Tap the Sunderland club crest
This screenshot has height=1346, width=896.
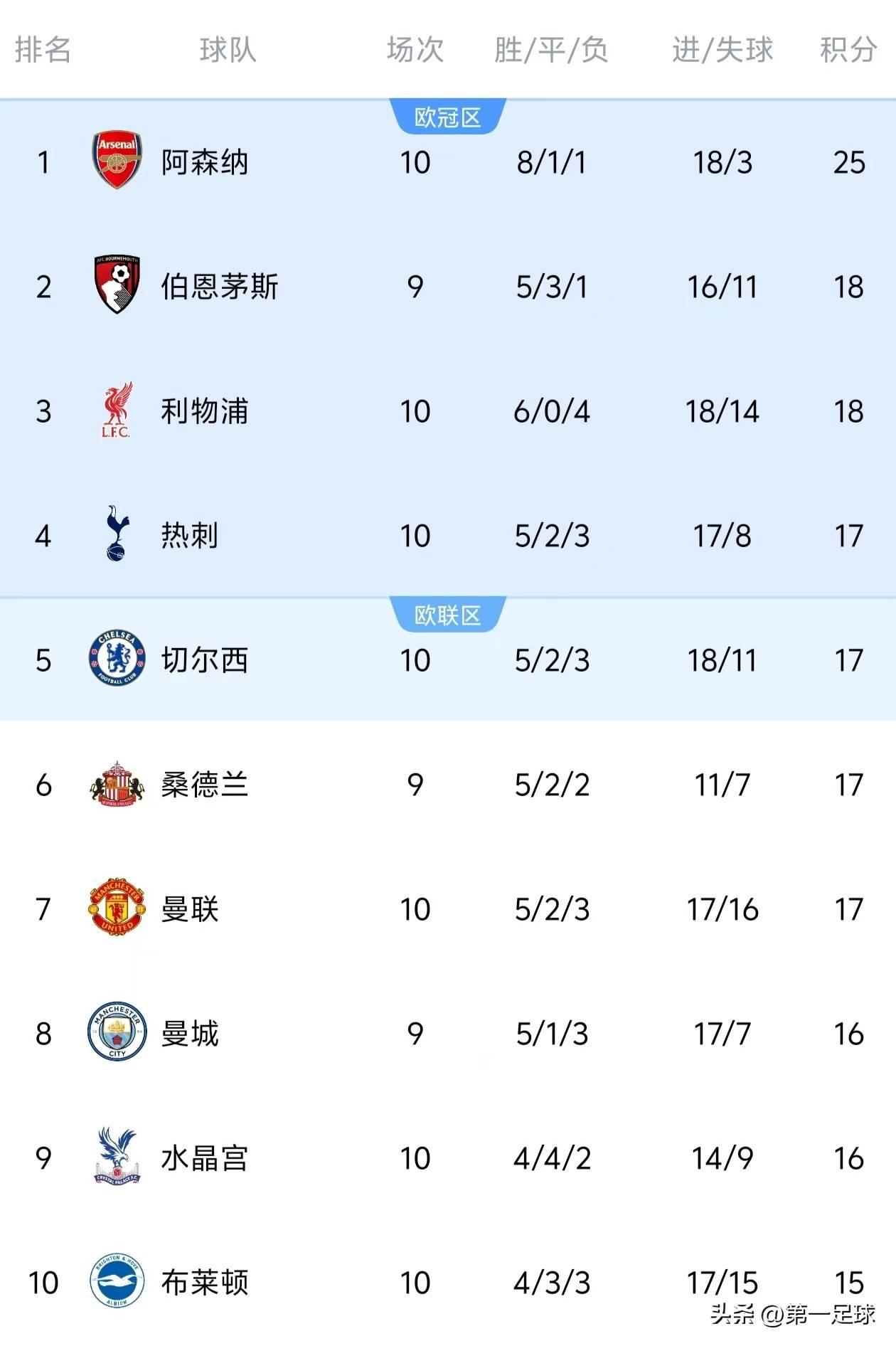(117, 784)
